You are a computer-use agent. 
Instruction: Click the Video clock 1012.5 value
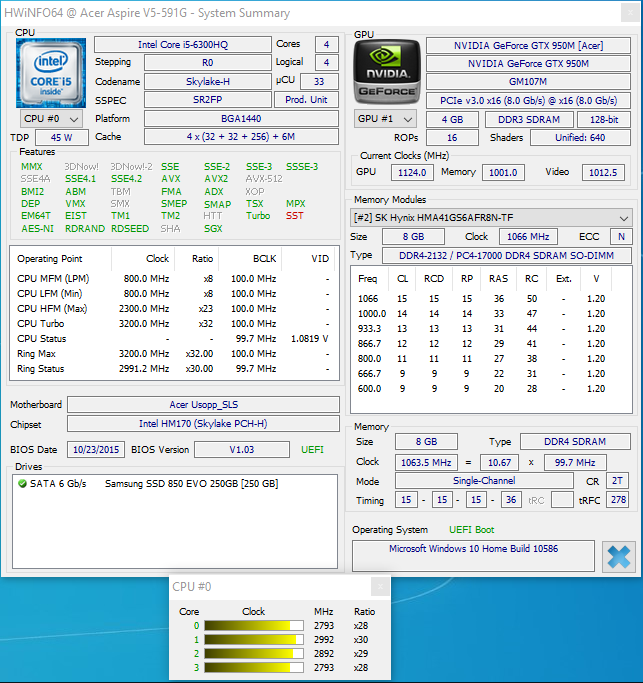[x=603, y=172]
